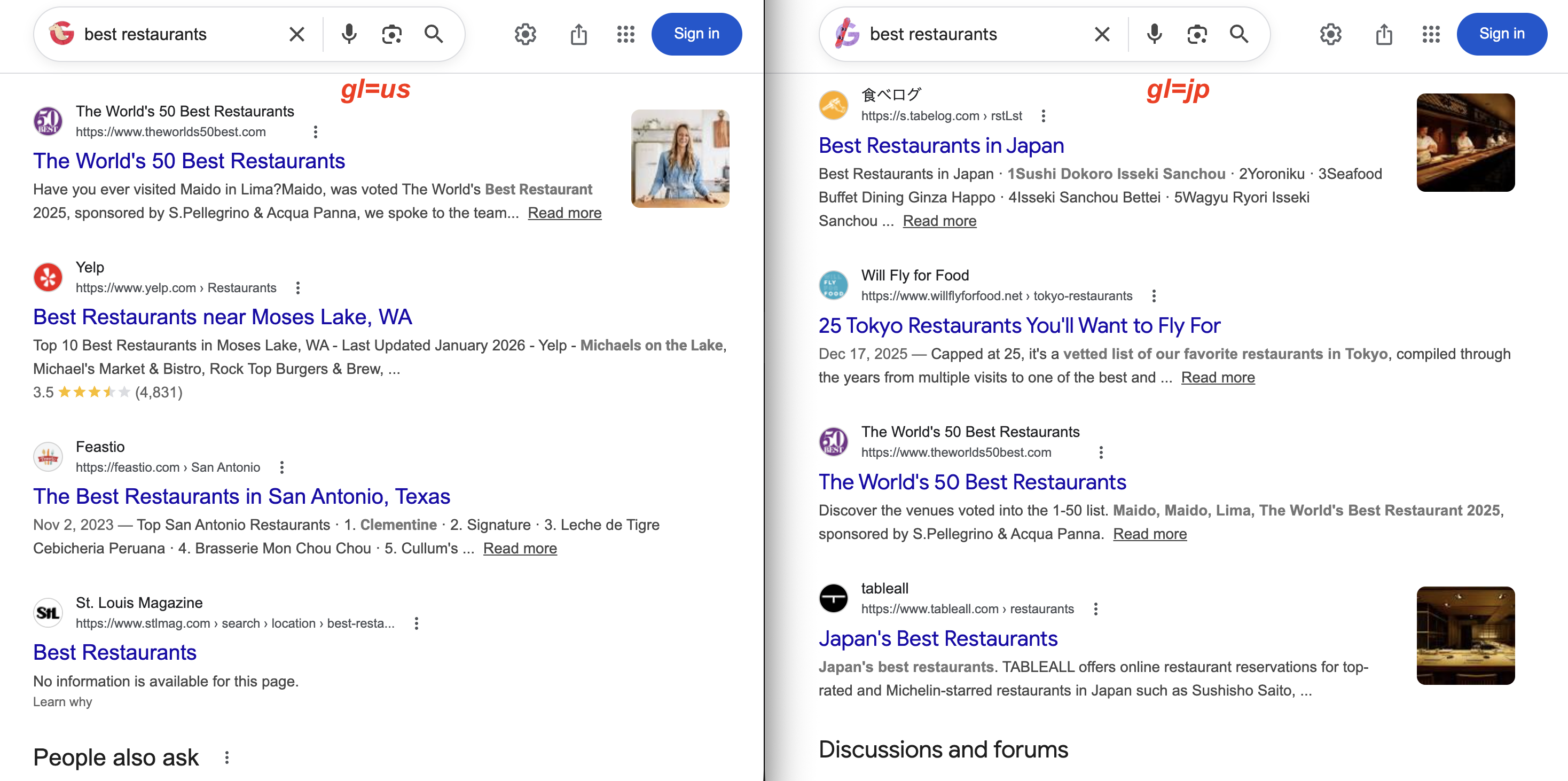Click the 食べログ site favicon
1568x781 pixels.
pyautogui.click(x=834, y=105)
